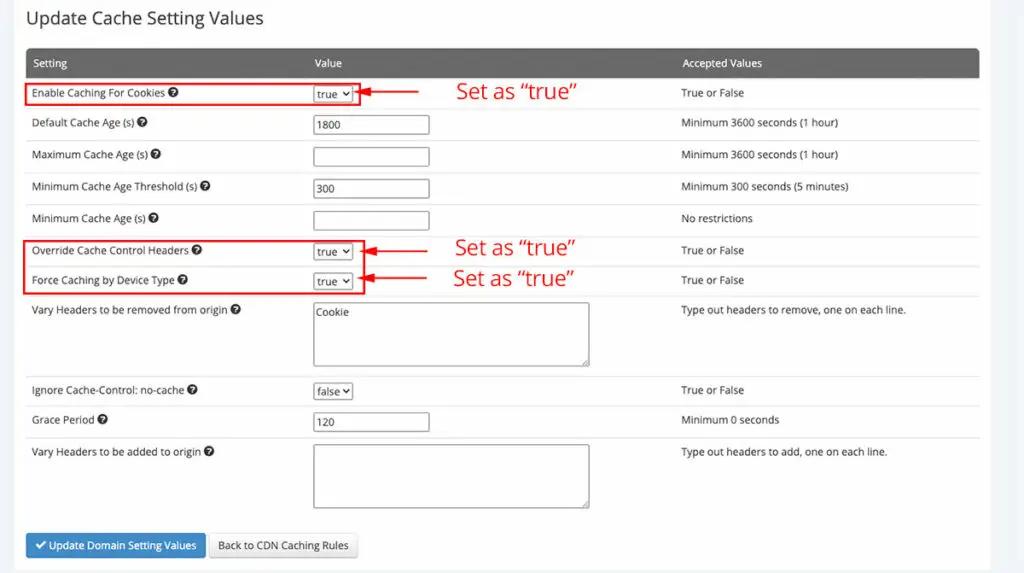
Task: Click 'Type out headers to remove' text
Action: tap(793, 310)
